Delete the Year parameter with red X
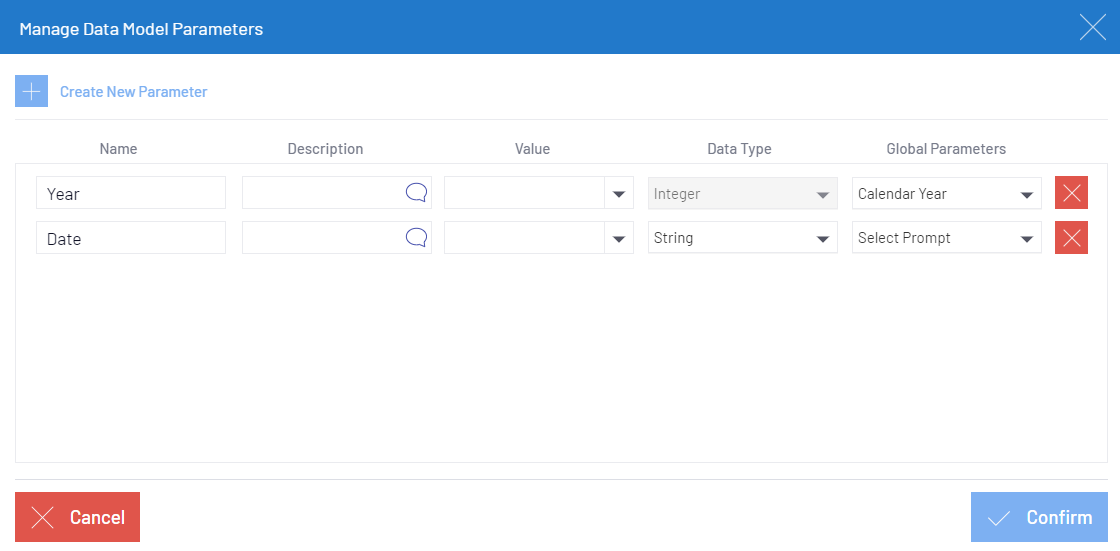 click(1071, 193)
